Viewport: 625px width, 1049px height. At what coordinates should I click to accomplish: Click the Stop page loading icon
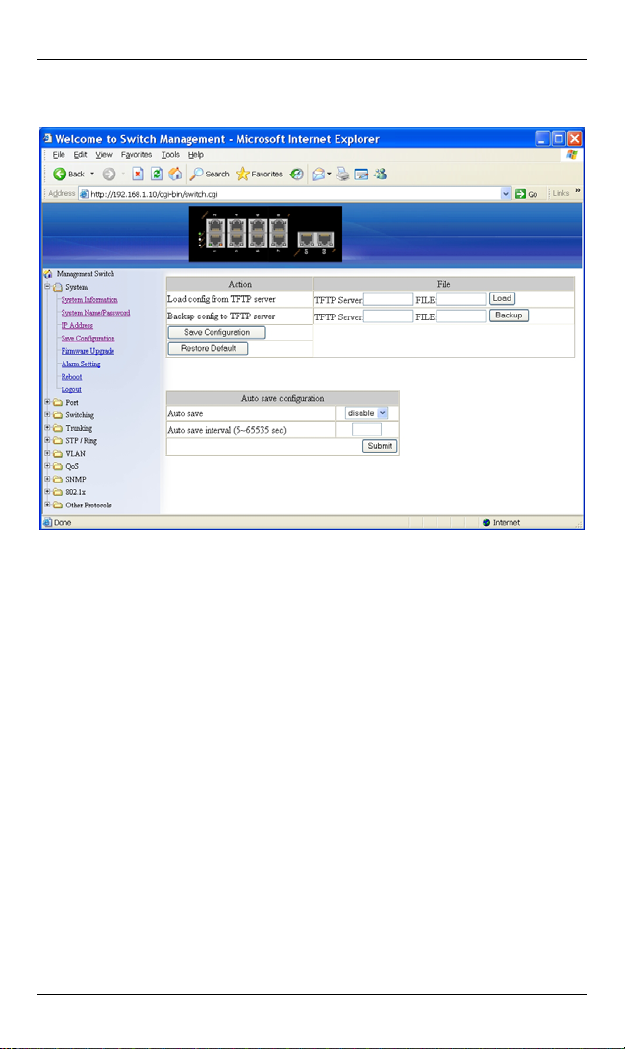click(x=138, y=174)
